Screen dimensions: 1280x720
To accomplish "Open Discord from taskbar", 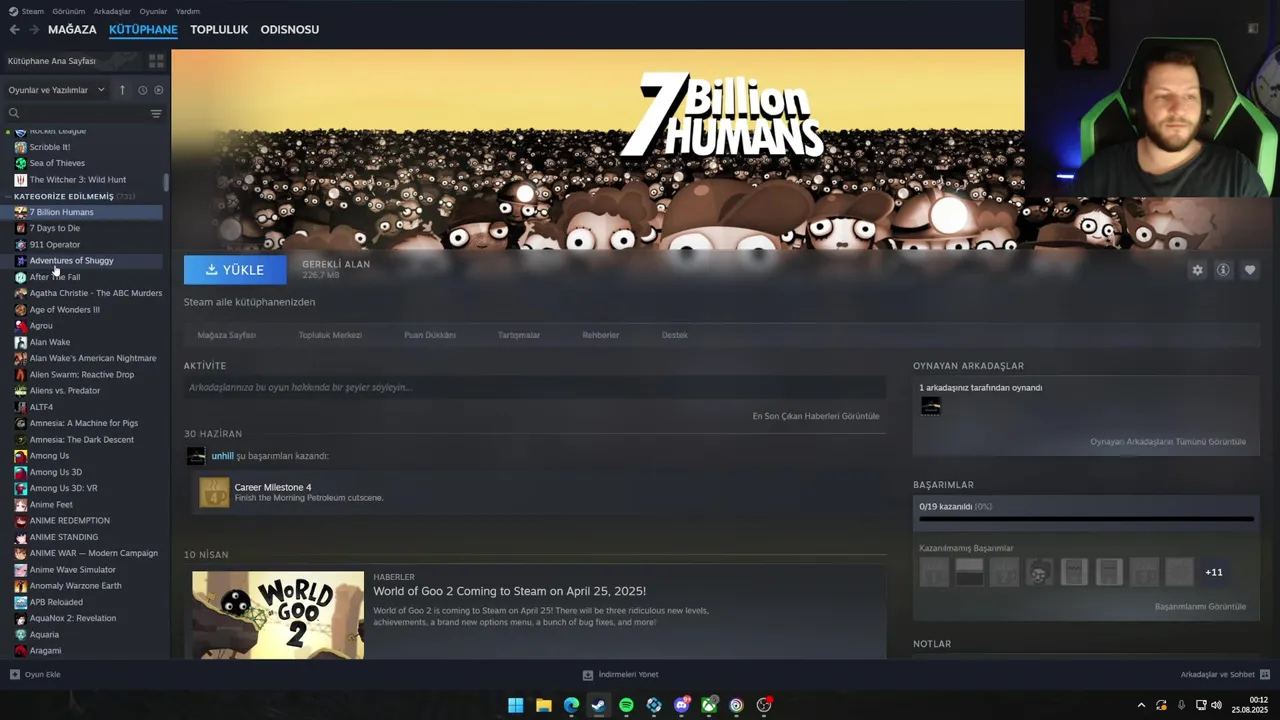I will click(x=682, y=705).
